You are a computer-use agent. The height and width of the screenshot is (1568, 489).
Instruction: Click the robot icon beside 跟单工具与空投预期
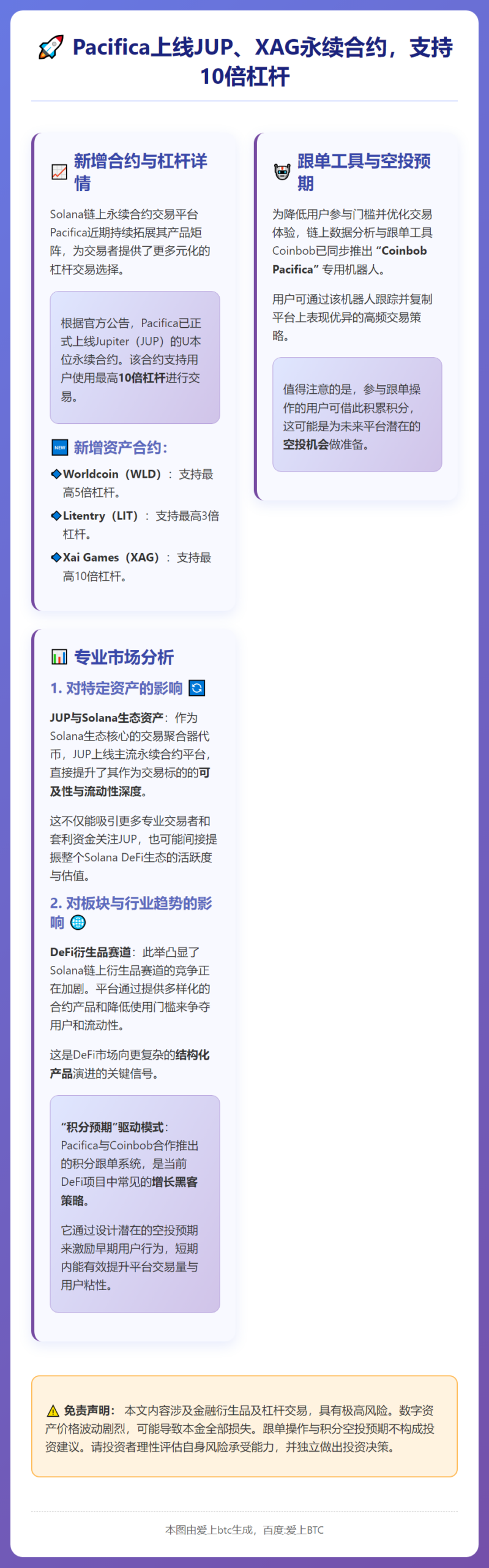click(282, 172)
